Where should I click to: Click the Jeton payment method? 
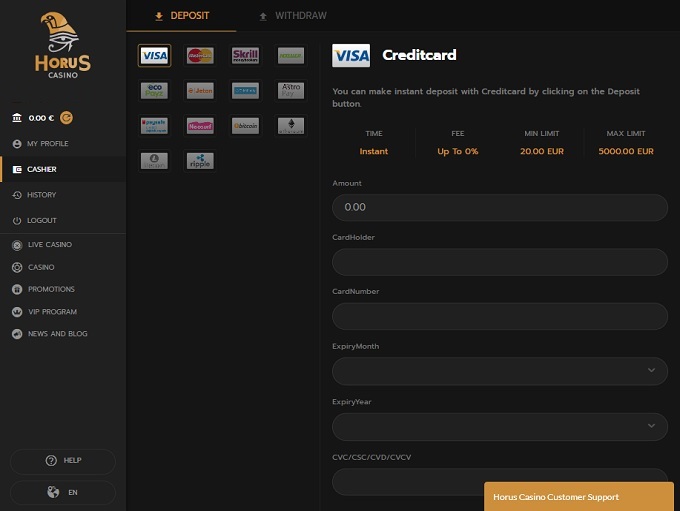click(199, 91)
